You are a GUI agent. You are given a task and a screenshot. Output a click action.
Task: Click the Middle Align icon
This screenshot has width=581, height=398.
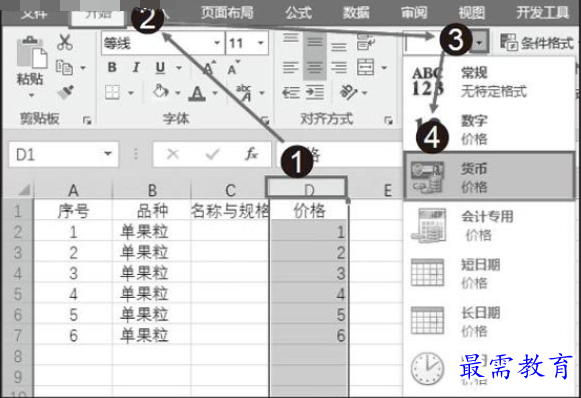coord(315,43)
